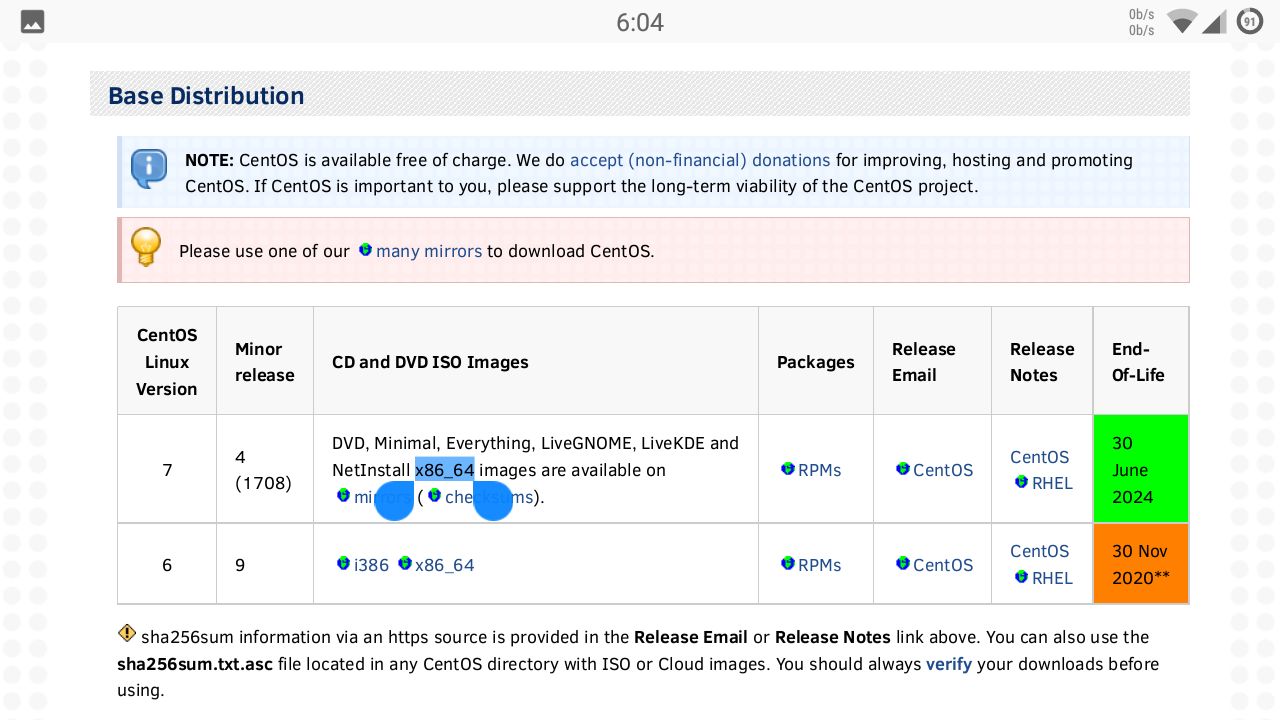Tap the 0b/s network speed readout
Image resolution: width=1280 pixels, height=720 pixels.
[x=1141, y=22]
